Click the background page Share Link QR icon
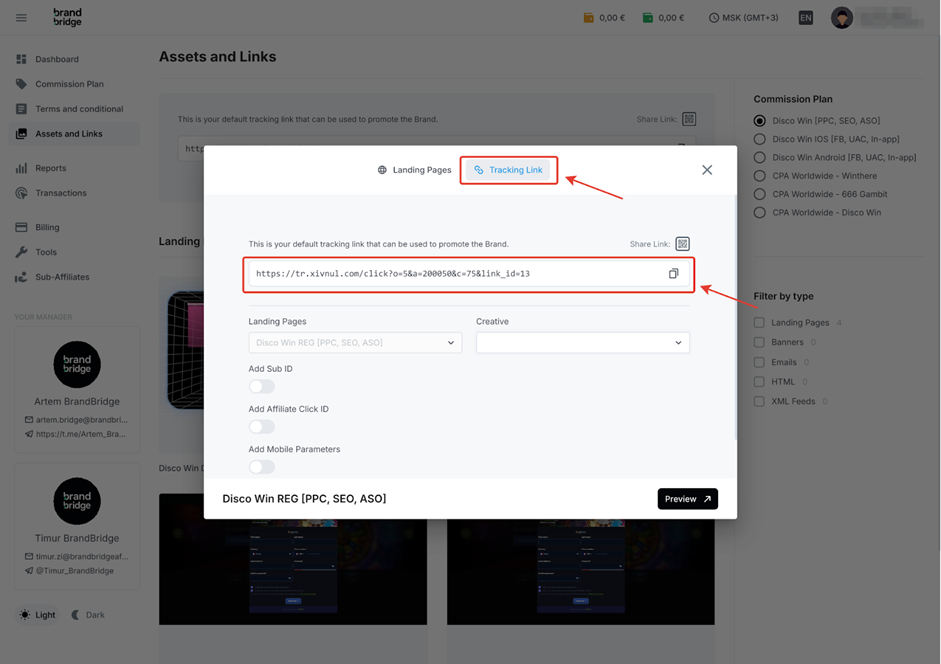Screen dimensions: 941x664 pos(689,119)
